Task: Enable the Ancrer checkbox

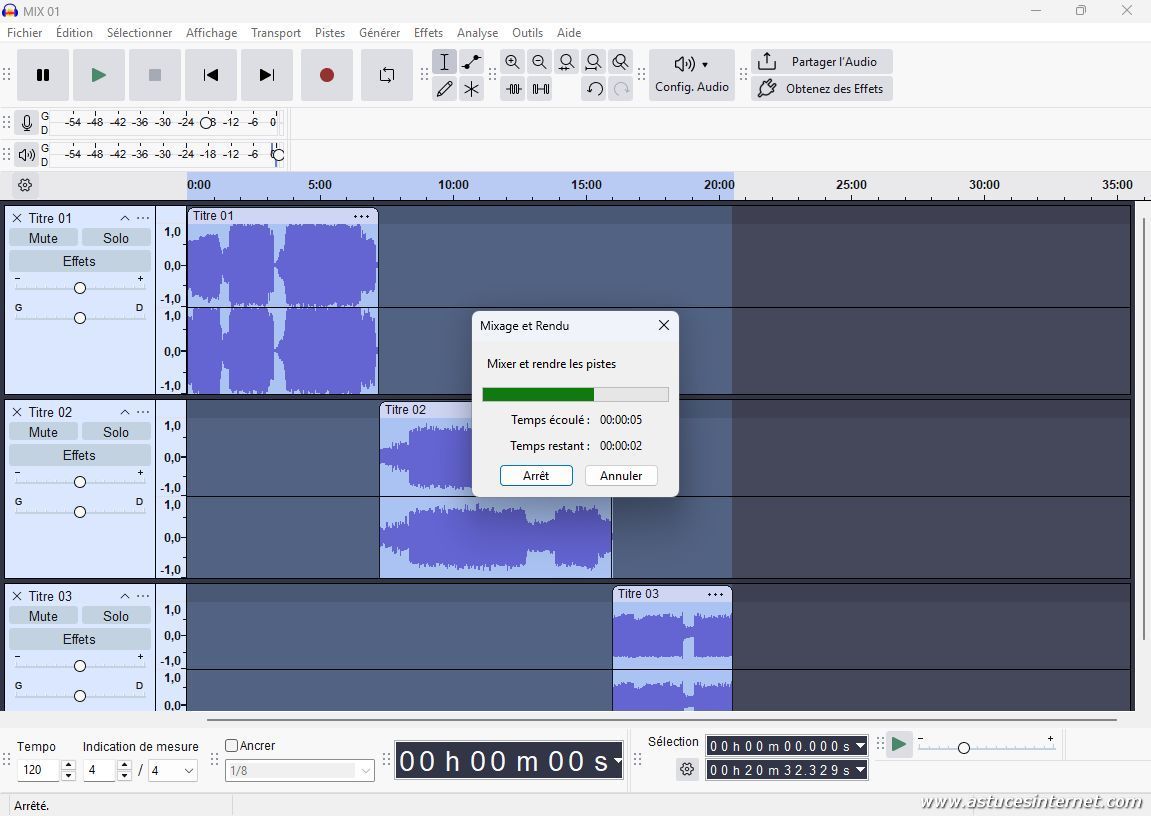Action: [x=232, y=746]
